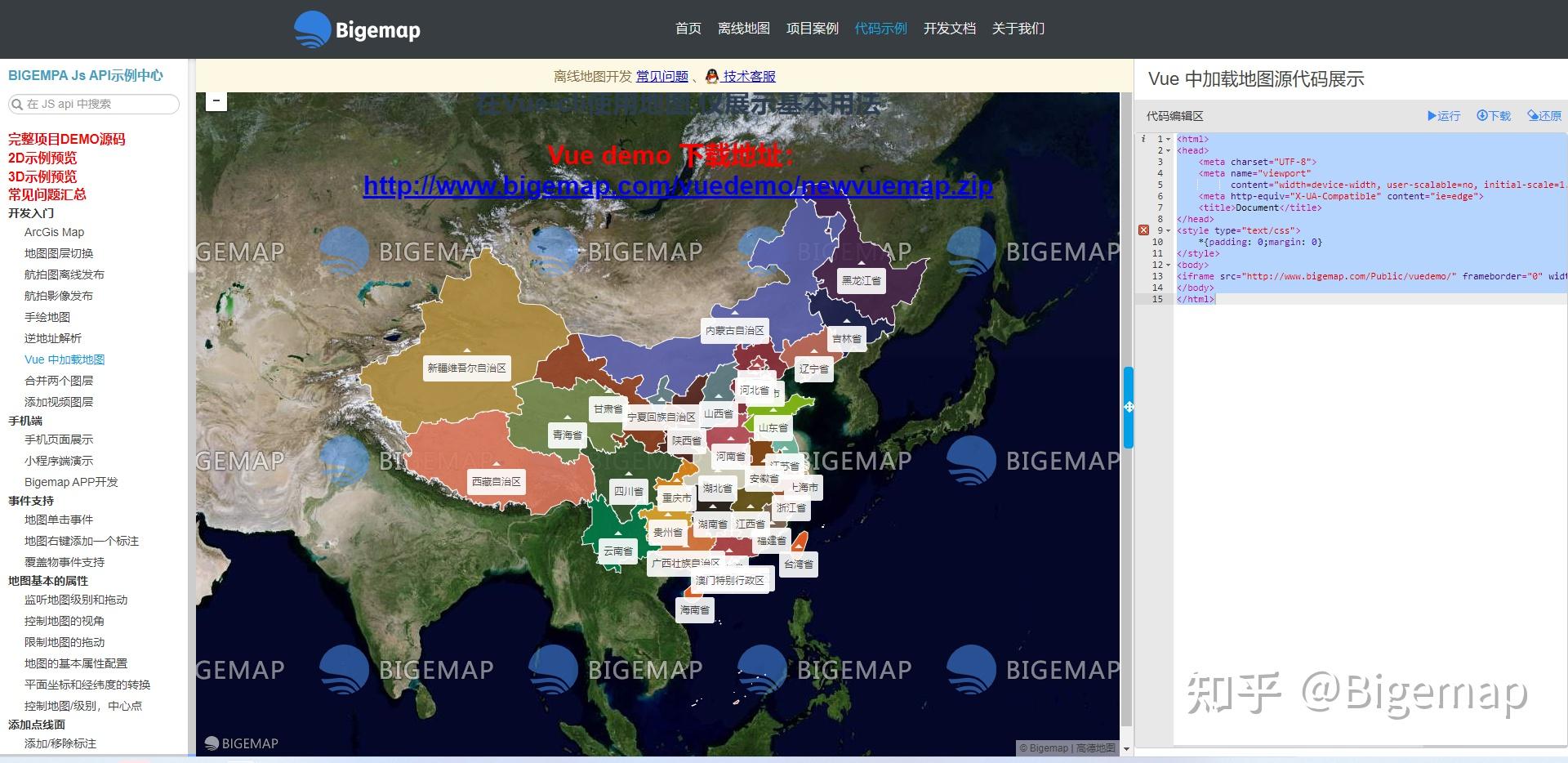Click the 黑龙江省 map label
Viewport: 1568px width, 763px height.
coord(862,280)
